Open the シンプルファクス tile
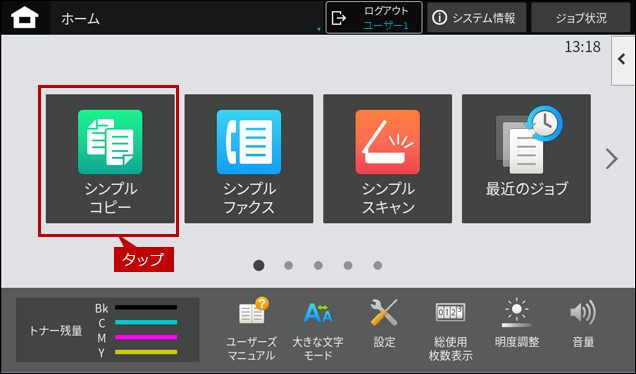This screenshot has height=374, width=636. (x=249, y=159)
